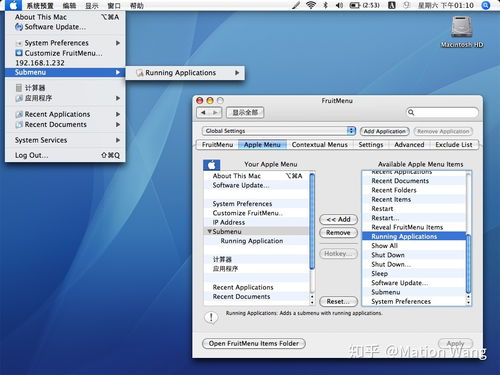Click Open FruitMenu Items Folder button
Image resolution: width=500 pixels, height=375 pixels.
tap(254, 343)
